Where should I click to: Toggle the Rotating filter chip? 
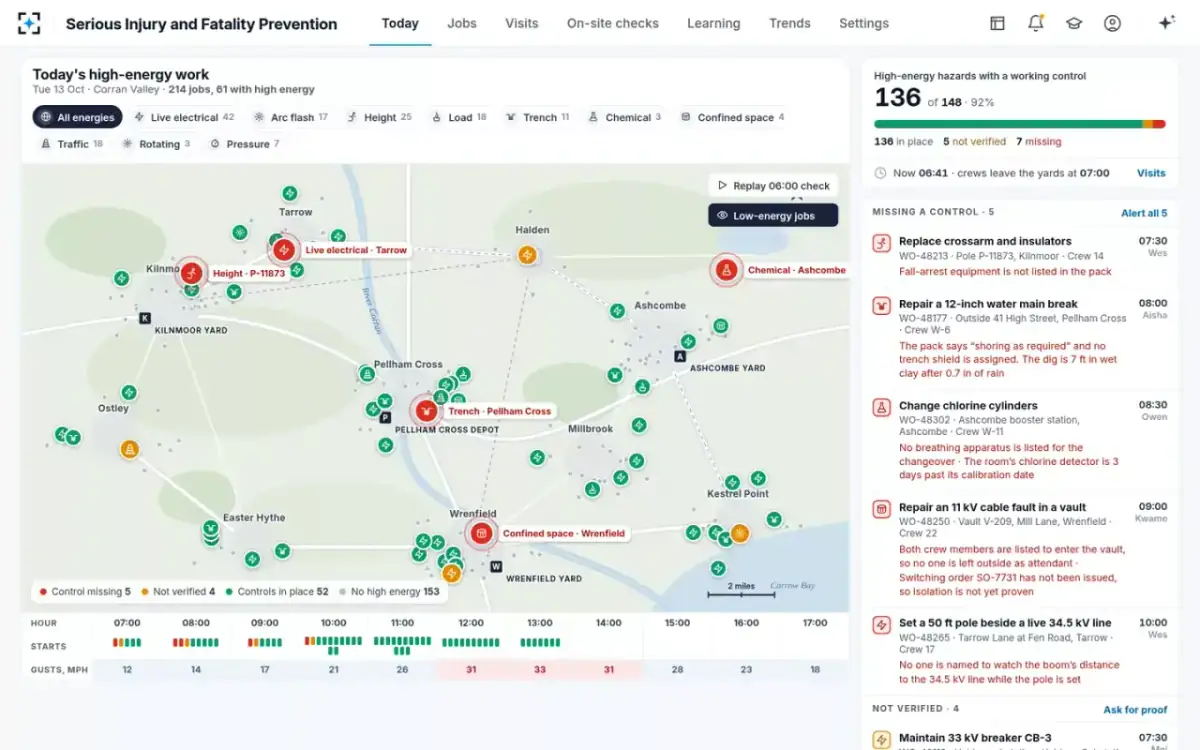[156, 144]
